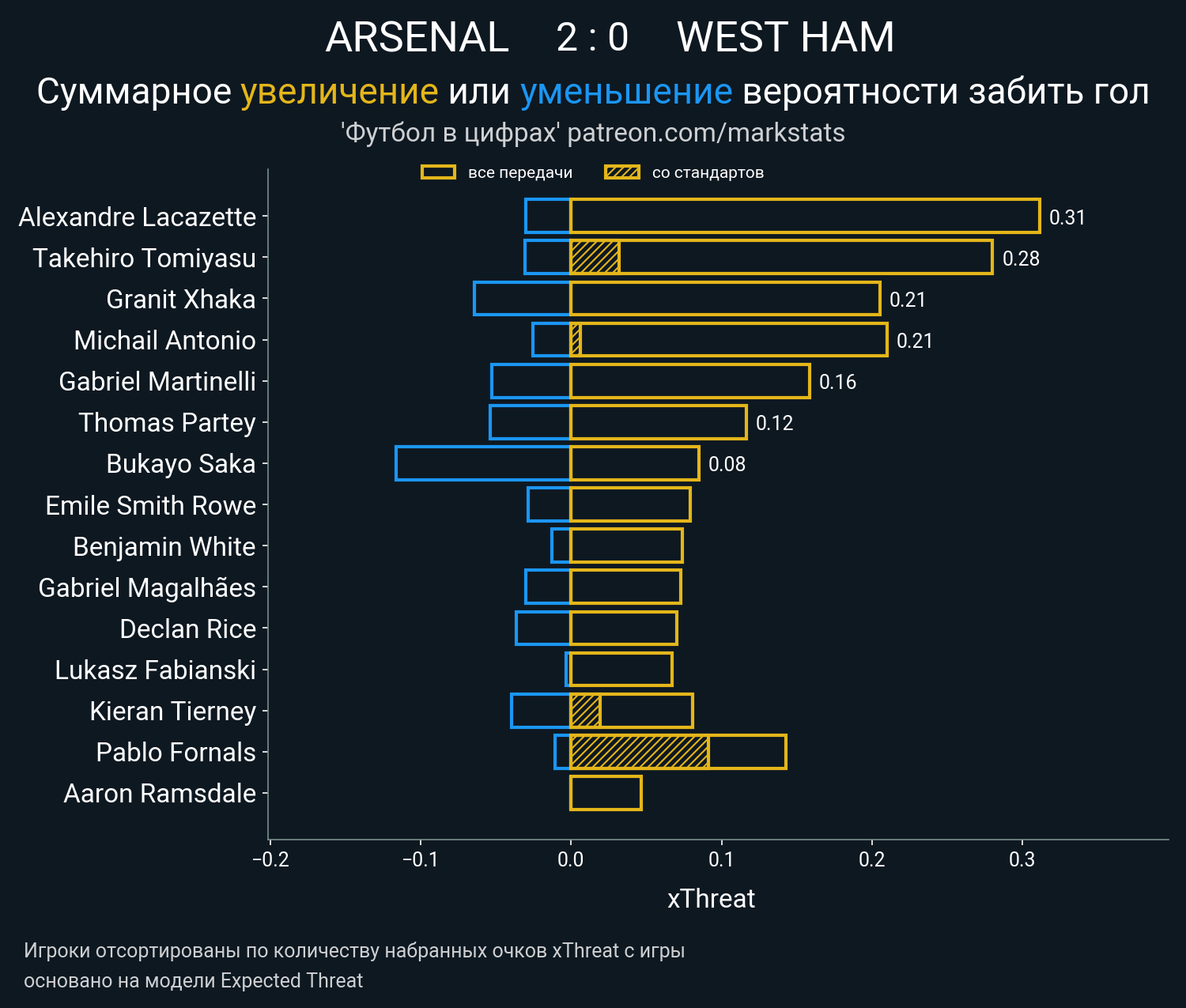Click the 'все передачи' legend swatch
Viewport: 1186px width, 1008px height.
tap(438, 172)
